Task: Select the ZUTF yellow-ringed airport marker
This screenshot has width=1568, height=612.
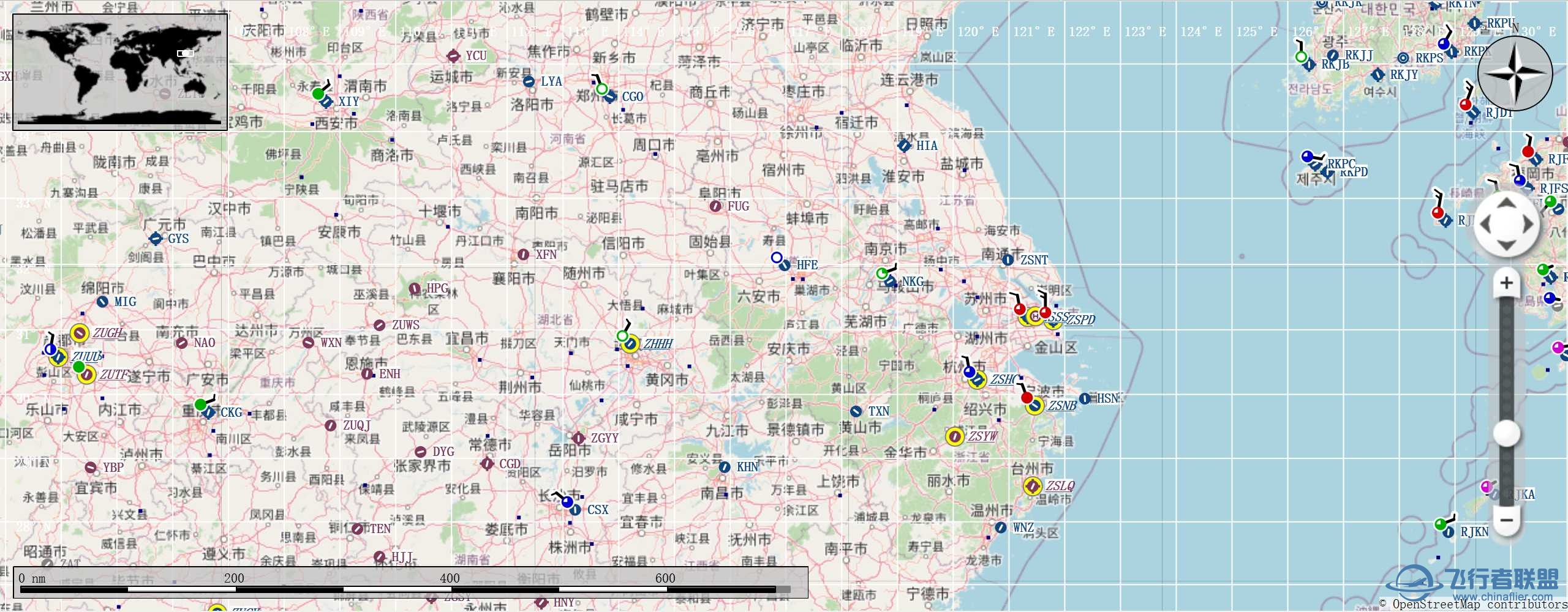Action: [x=87, y=375]
